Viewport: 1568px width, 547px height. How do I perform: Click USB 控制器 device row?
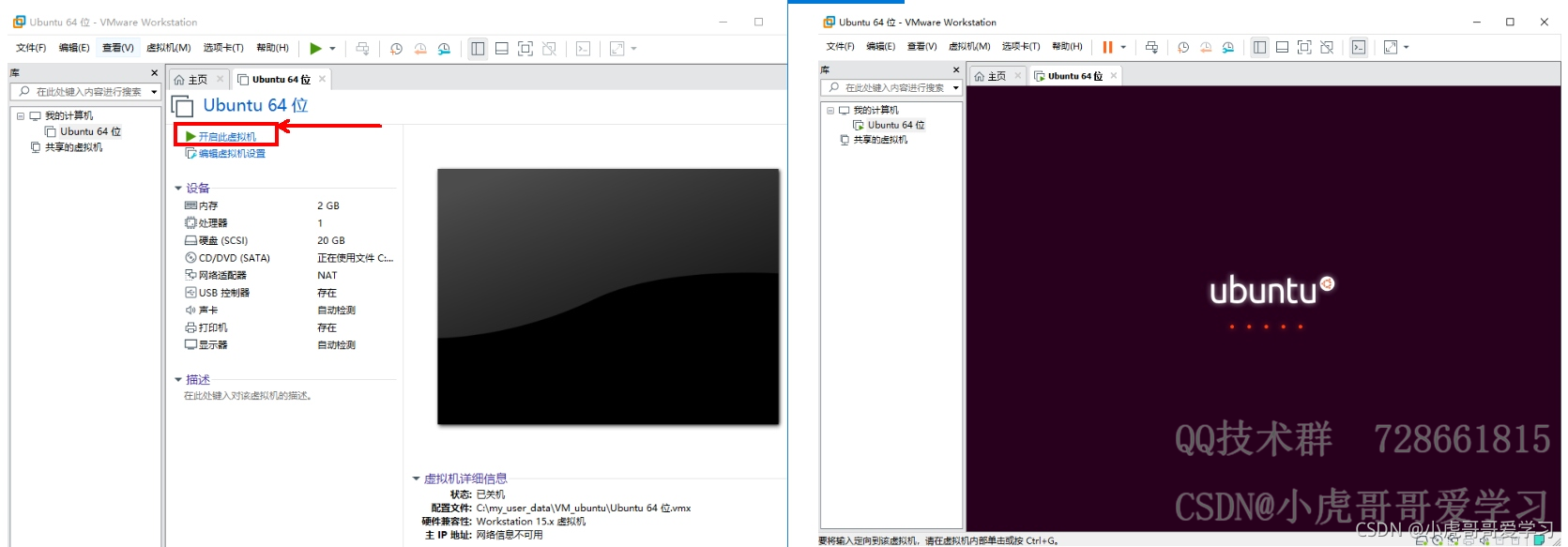289,293
